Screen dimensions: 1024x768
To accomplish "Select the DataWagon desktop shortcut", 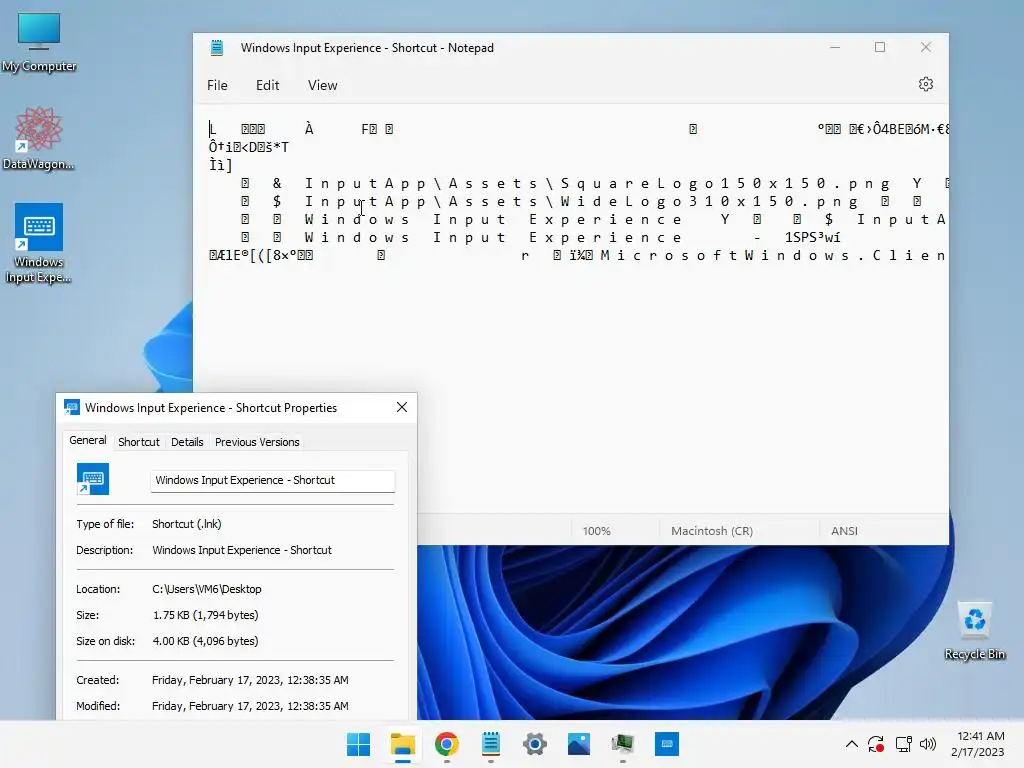I will (39, 138).
